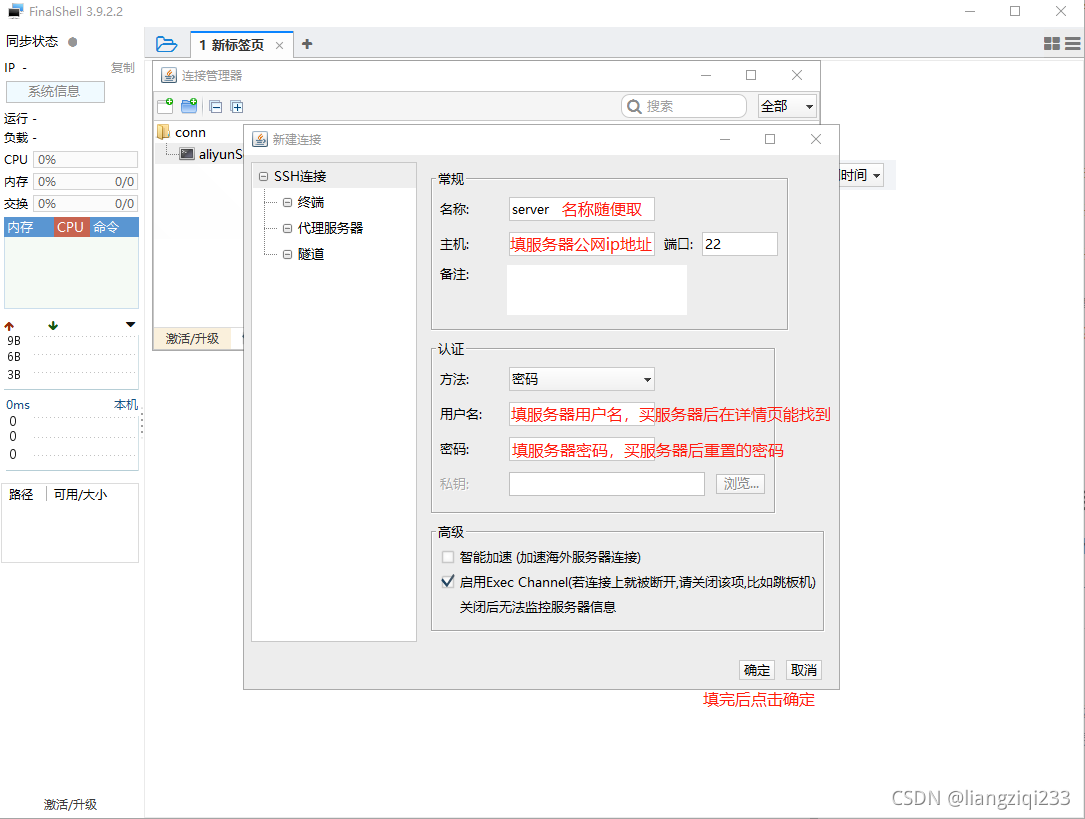
Task: Expand all icon in connection manager toolbar
Action: (x=237, y=107)
